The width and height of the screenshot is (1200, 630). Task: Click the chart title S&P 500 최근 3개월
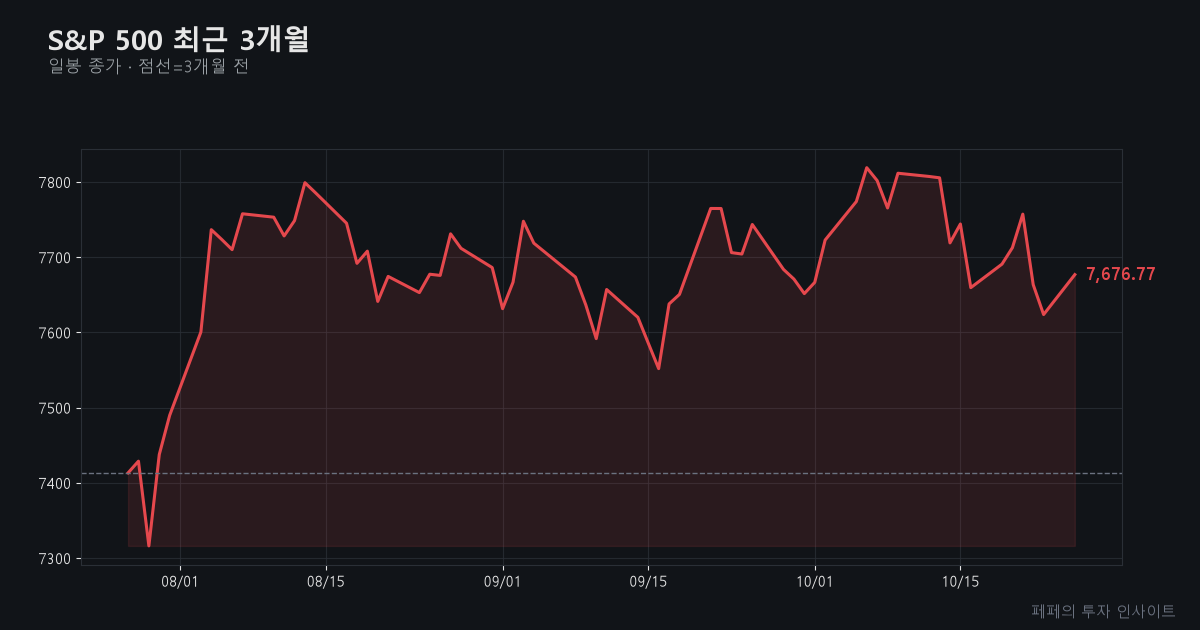pos(179,39)
